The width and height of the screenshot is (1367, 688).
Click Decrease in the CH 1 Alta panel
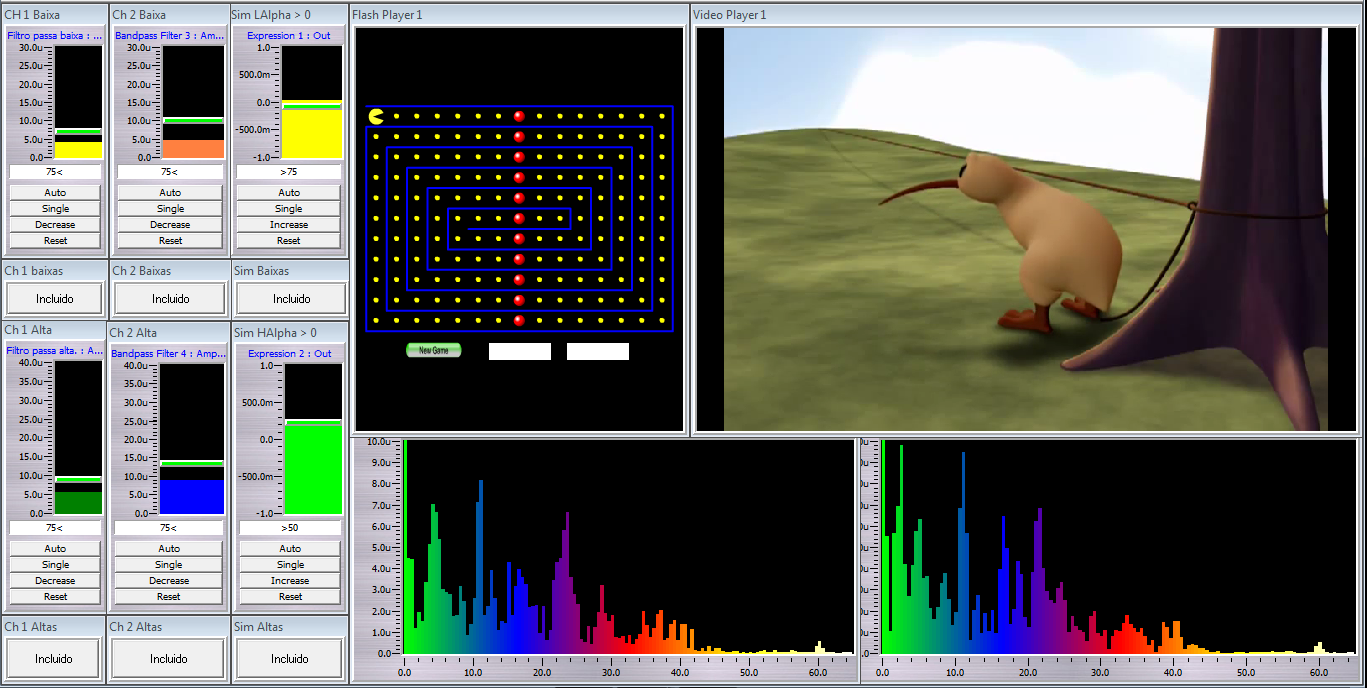coord(55,580)
